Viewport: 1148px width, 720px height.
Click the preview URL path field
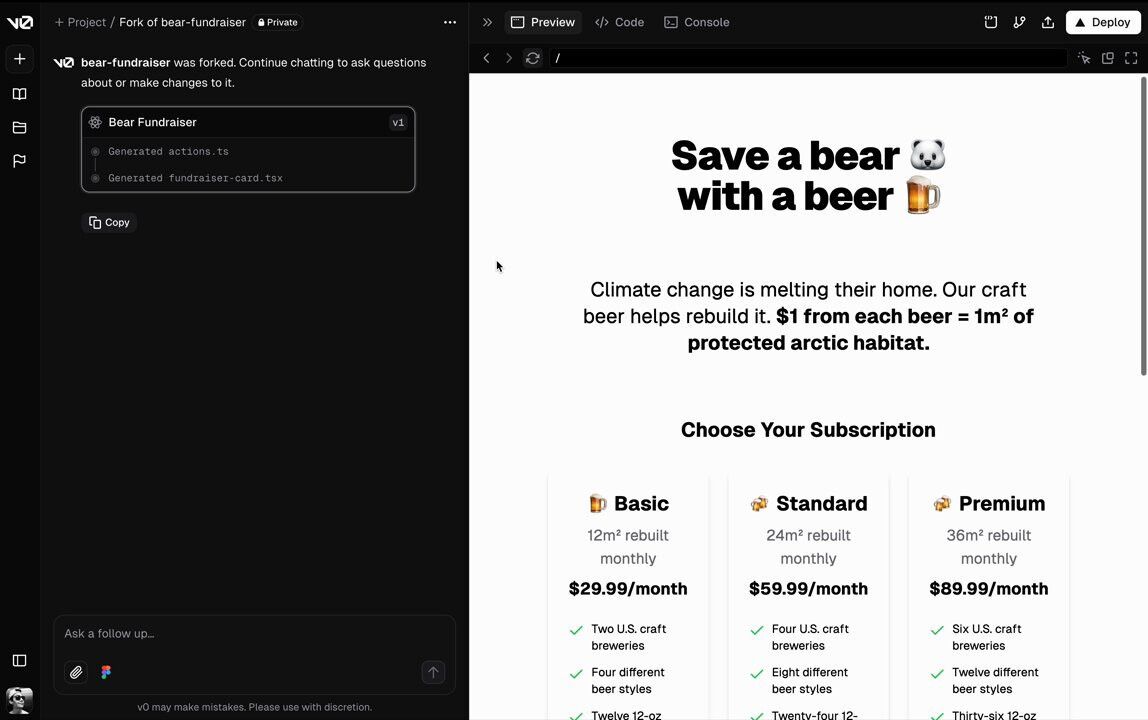808,58
